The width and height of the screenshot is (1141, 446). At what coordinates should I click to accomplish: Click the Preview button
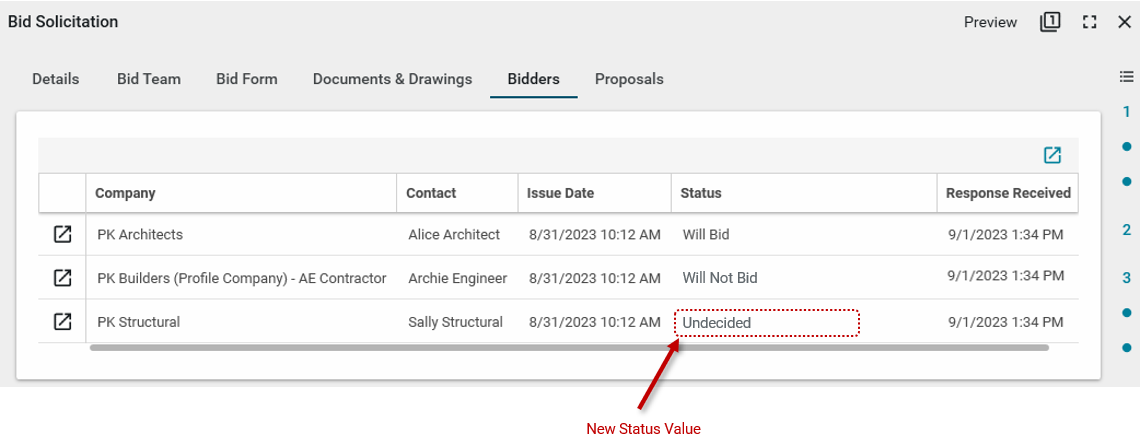click(x=990, y=22)
